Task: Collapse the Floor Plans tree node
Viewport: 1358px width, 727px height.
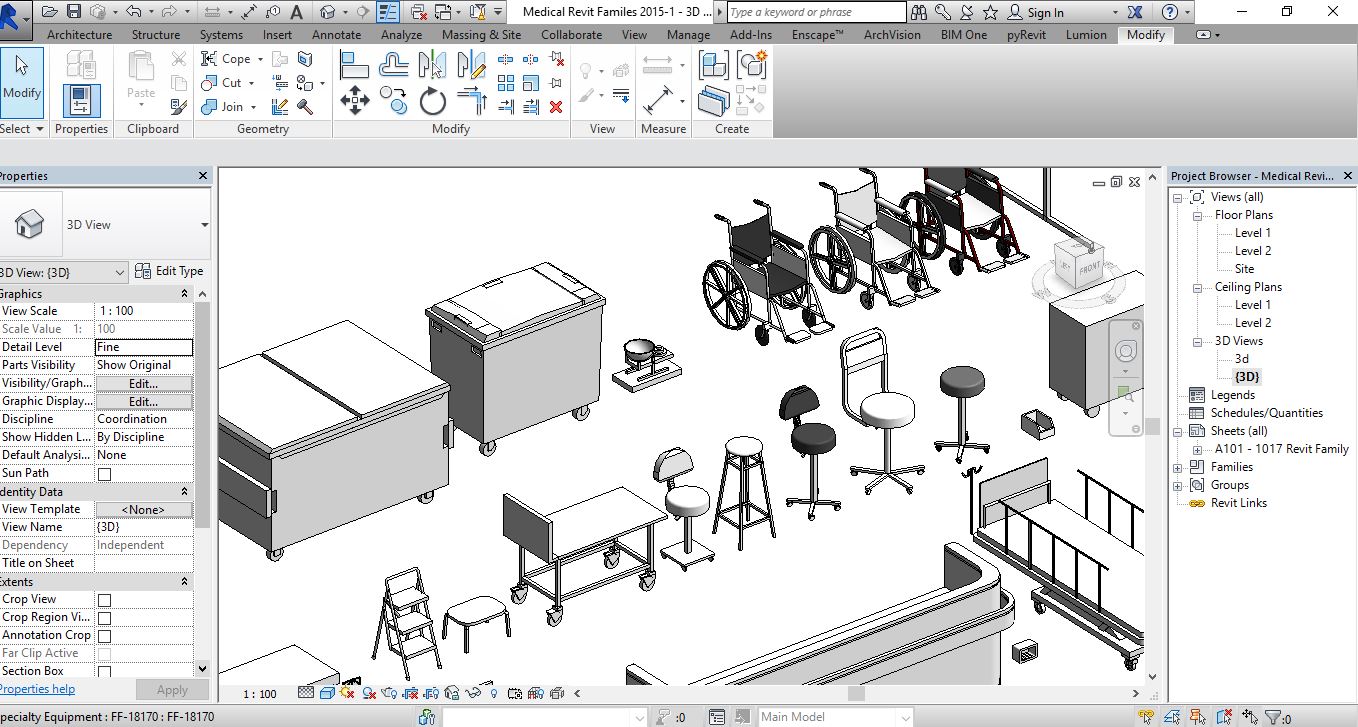Action: [1196, 215]
